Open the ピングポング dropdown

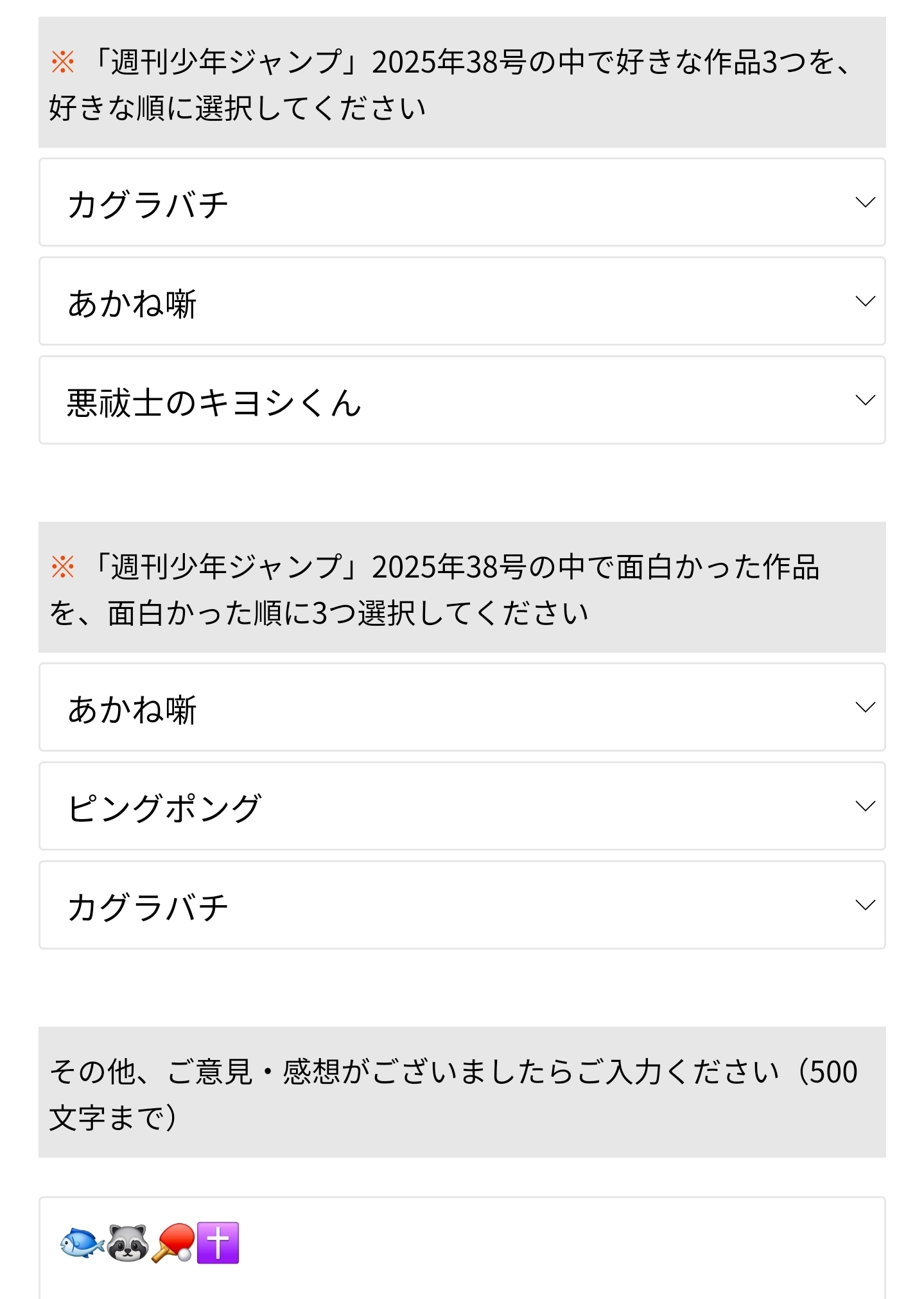[x=461, y=806]
